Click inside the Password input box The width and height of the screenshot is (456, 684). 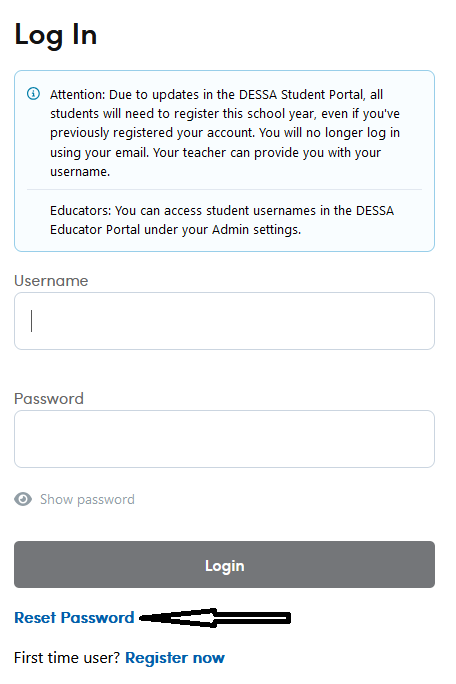click(224, 439)
